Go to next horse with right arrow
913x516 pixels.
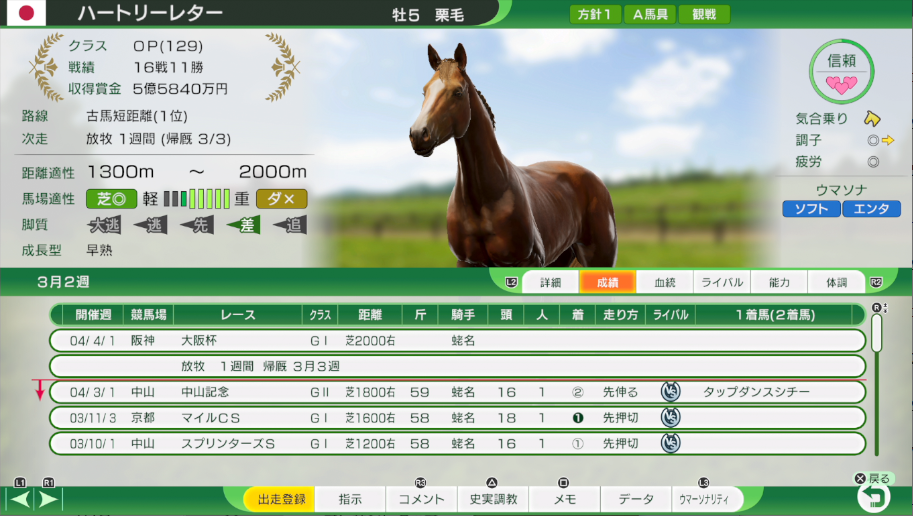coord(48,498)
